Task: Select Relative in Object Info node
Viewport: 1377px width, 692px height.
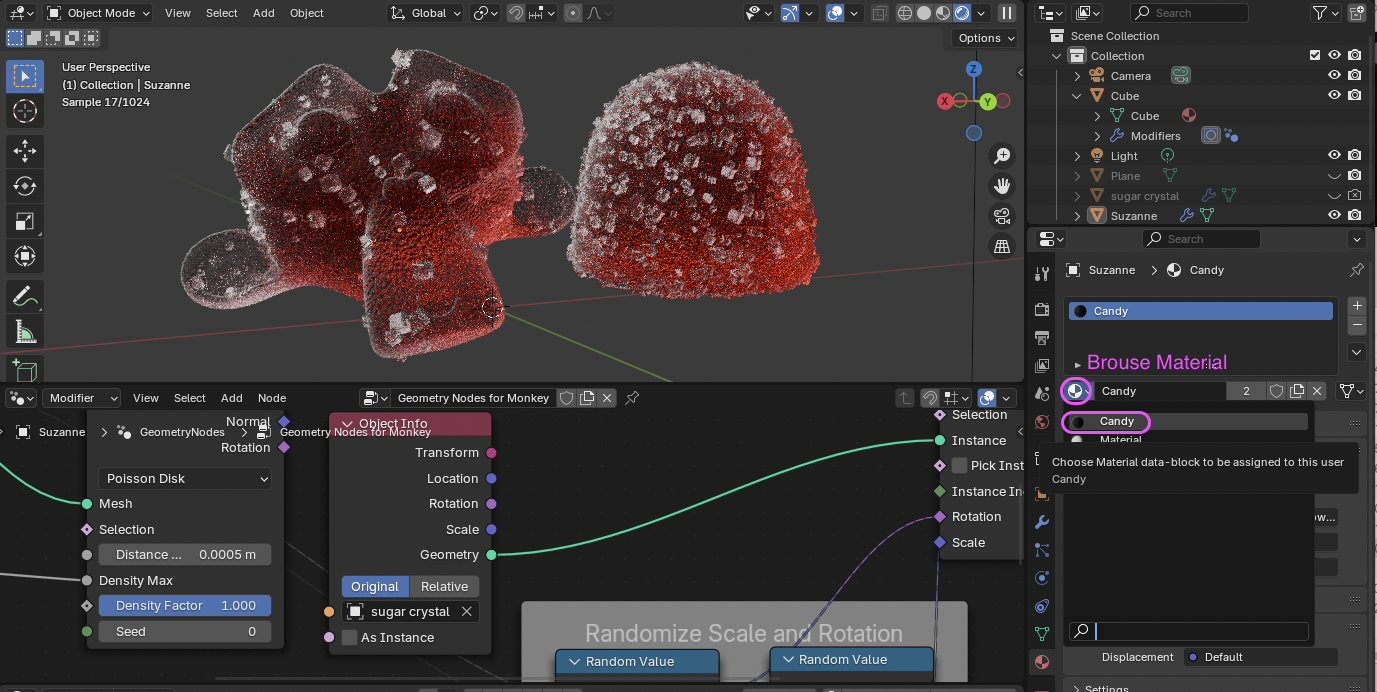Action: pyautogui.click(x=444, y=587)
